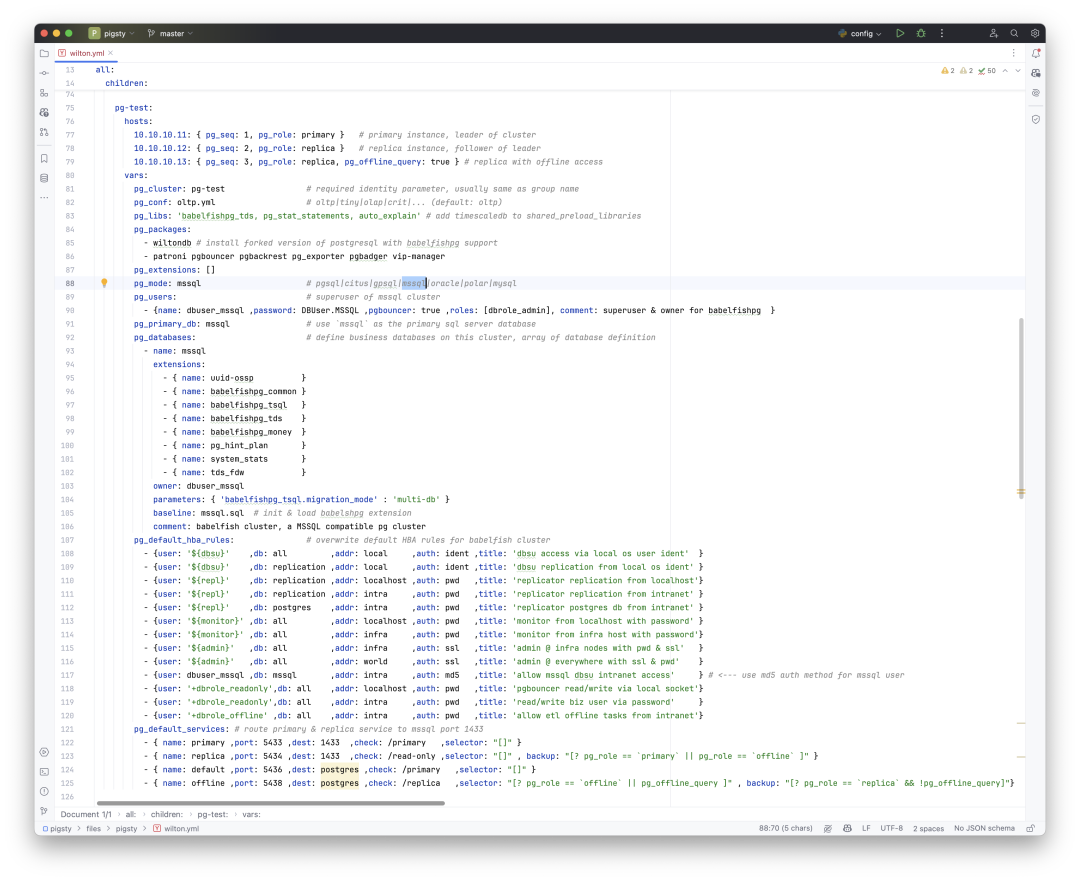The height and width of the screenshot is (881, 1080).
Task: Run the config configuration
Action: pos(900,33)
